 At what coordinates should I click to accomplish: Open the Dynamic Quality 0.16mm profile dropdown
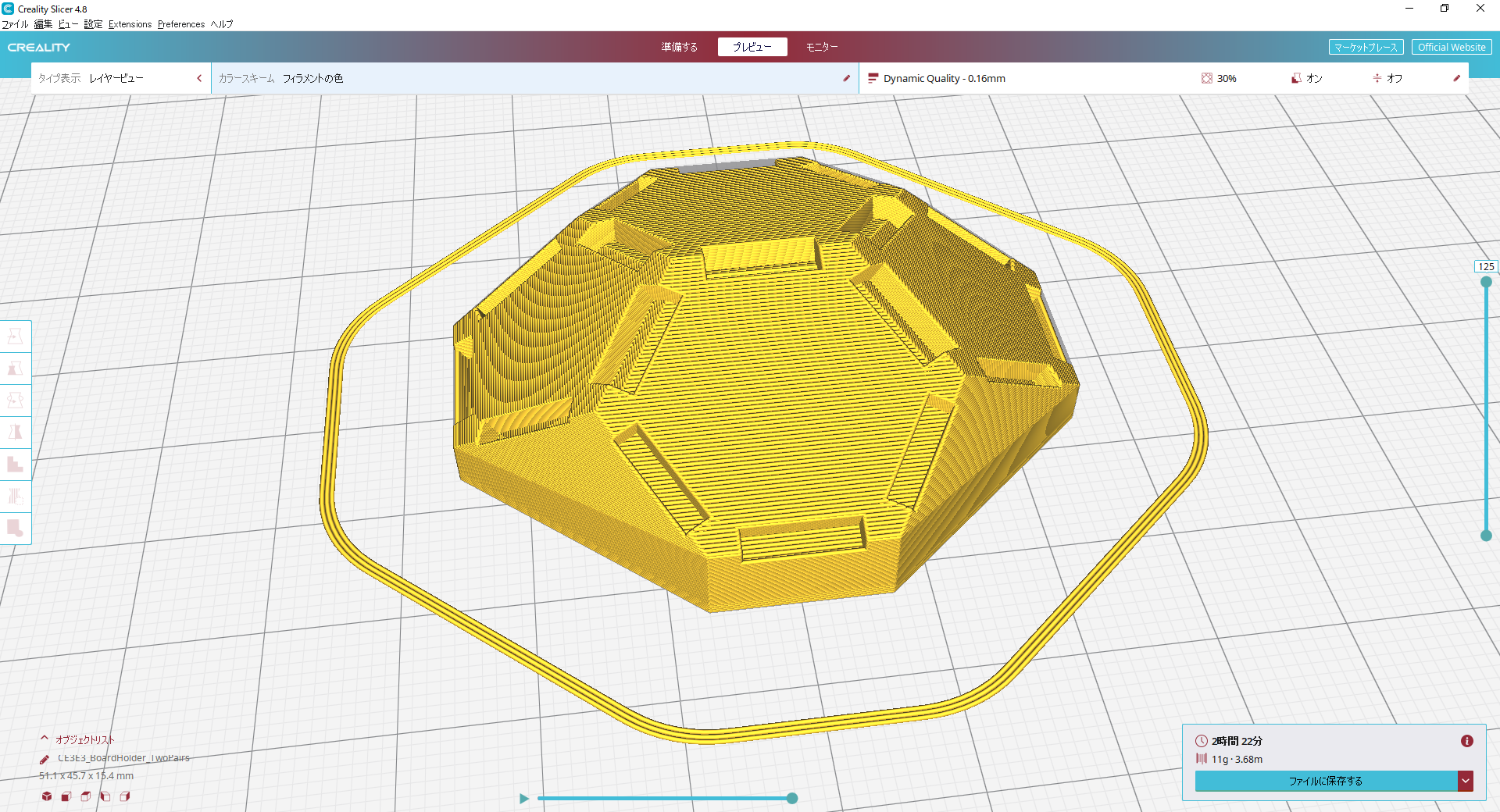point(945,78)
